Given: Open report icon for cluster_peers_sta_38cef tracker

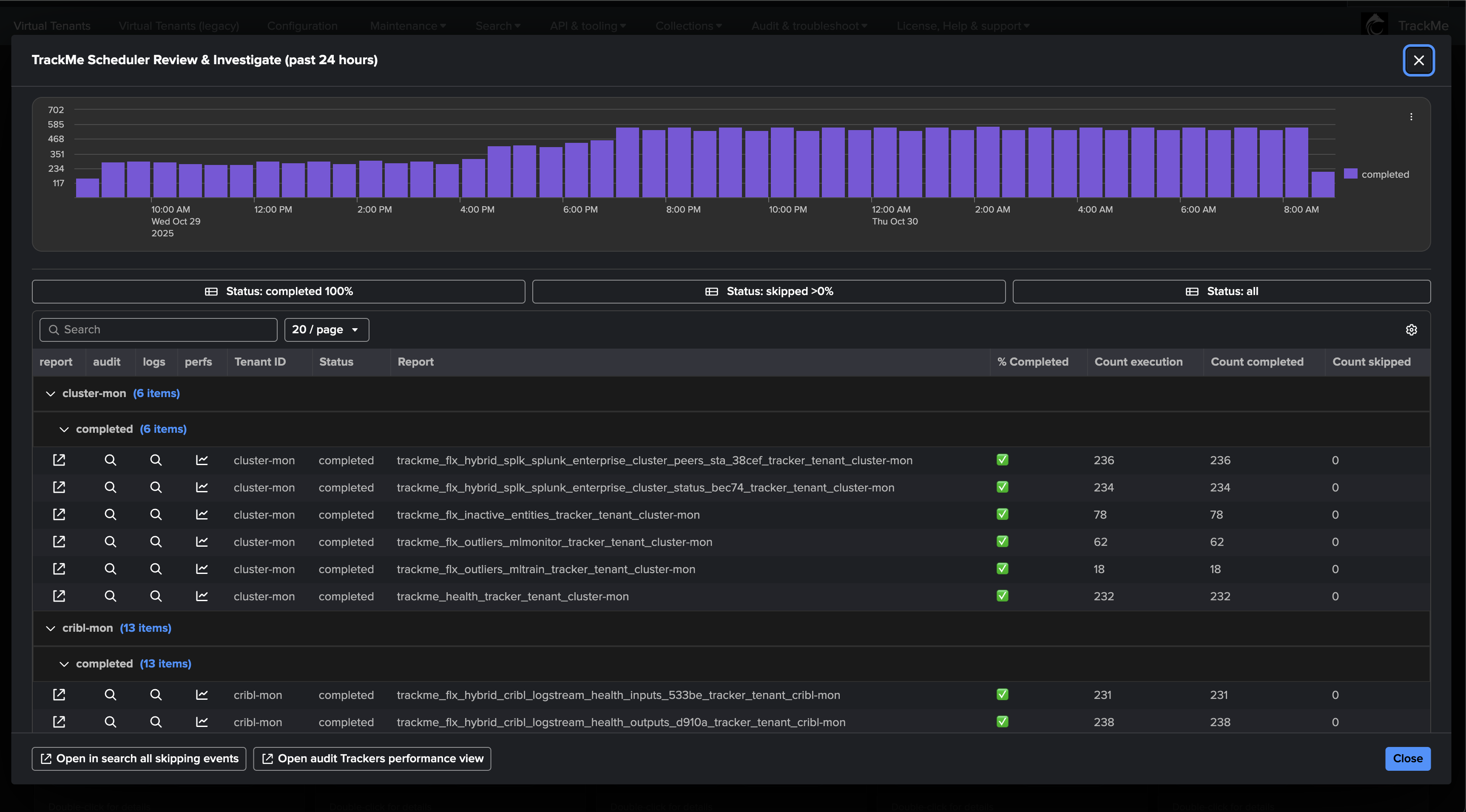Looking at the screenshot, I should coord(59,460).
